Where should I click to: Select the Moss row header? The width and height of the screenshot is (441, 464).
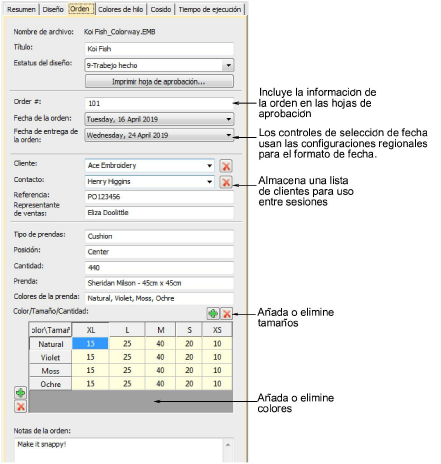tap(50, 371)
